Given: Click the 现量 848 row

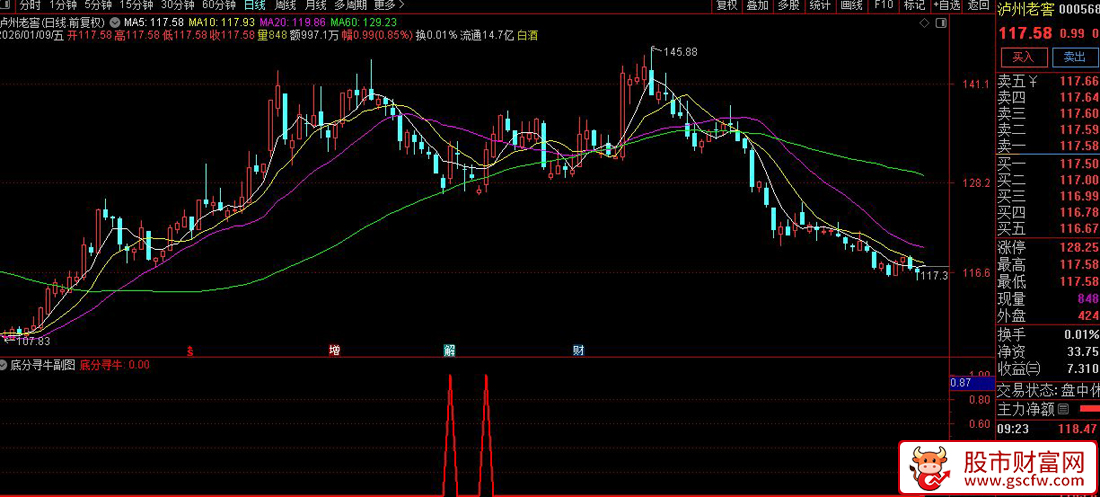Looking at the screenshot, I should pos(1048,299).
